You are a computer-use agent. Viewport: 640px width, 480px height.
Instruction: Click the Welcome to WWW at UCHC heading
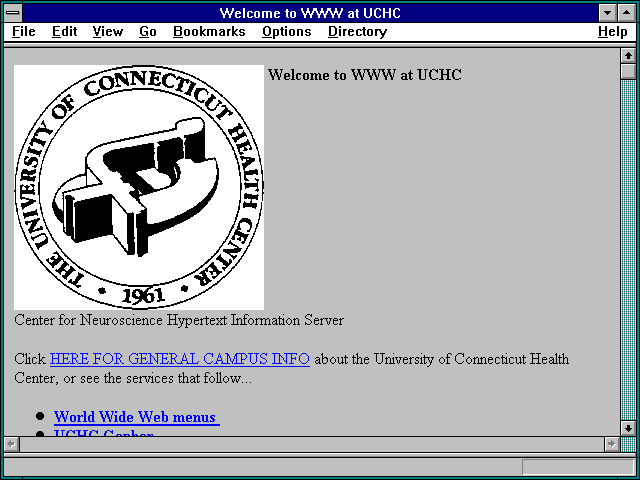pos(364,75)
